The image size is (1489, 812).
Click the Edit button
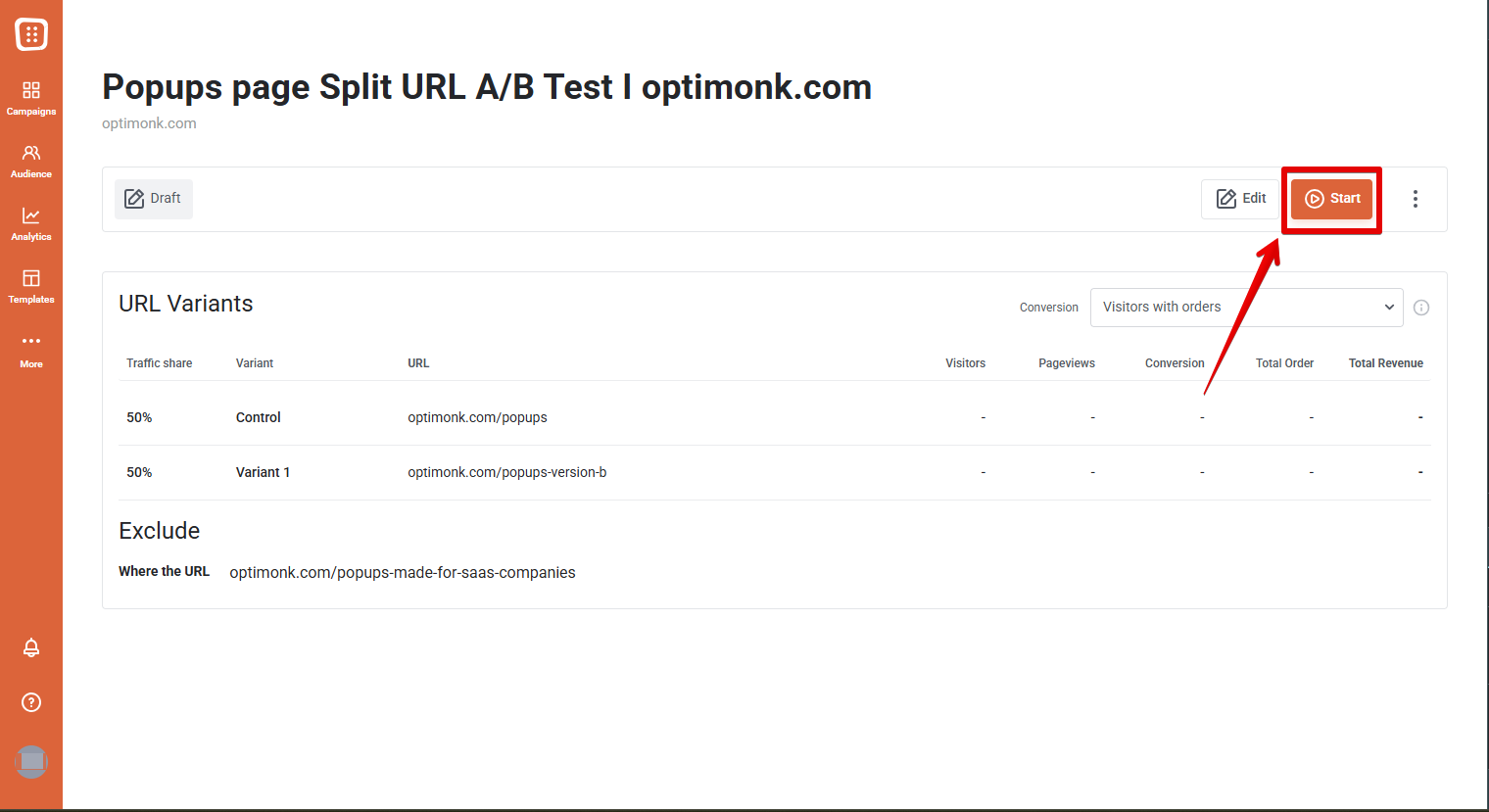[x=1241, y=199]
